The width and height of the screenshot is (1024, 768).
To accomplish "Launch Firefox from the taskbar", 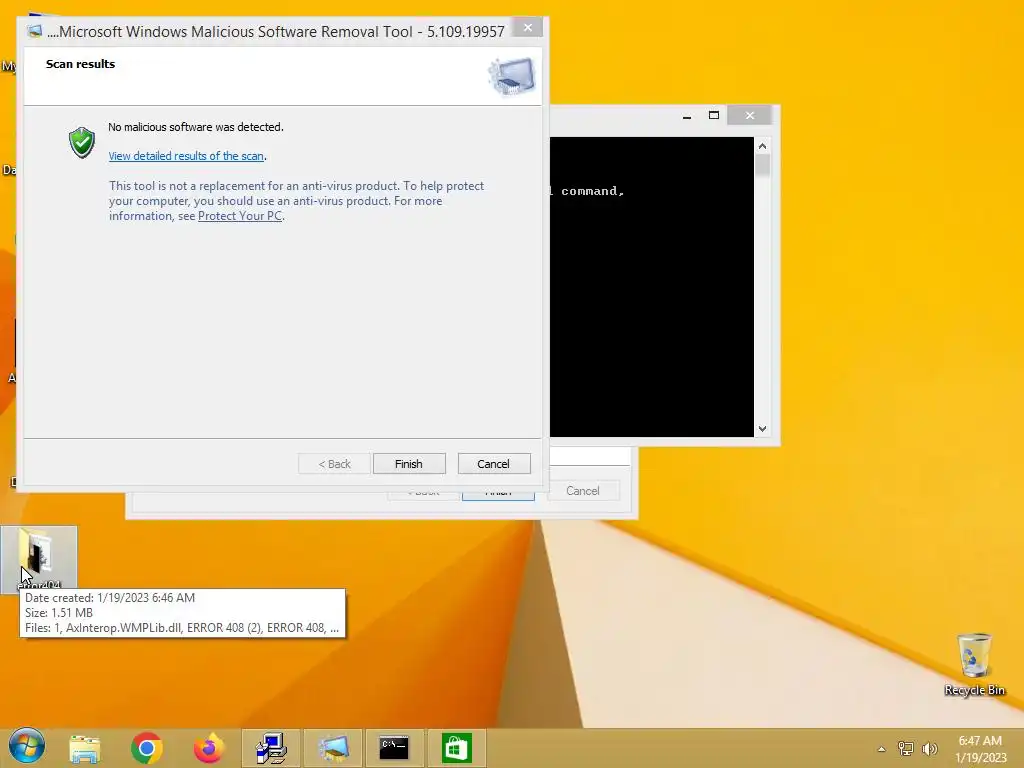I will (209, 748).
